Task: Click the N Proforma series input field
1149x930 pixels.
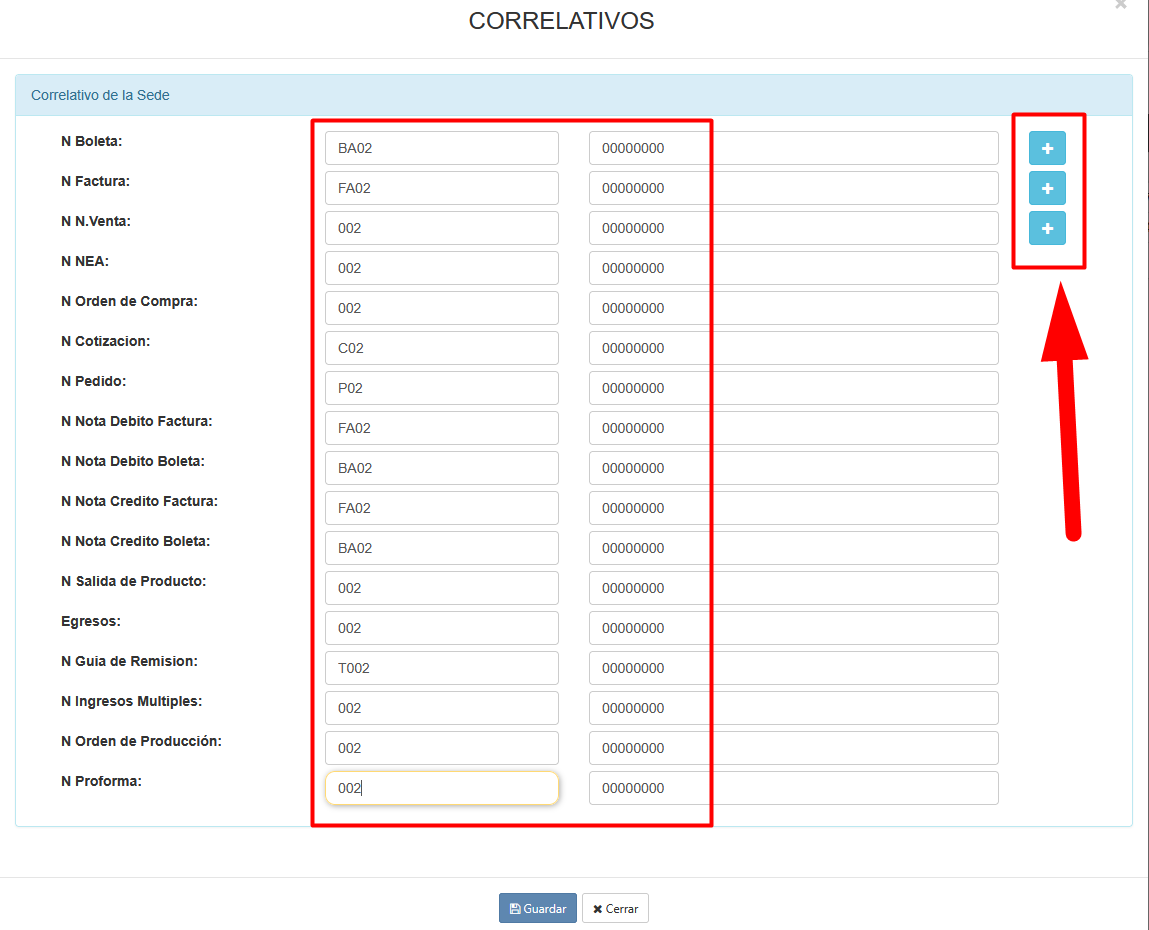Action: coord(441,788)
